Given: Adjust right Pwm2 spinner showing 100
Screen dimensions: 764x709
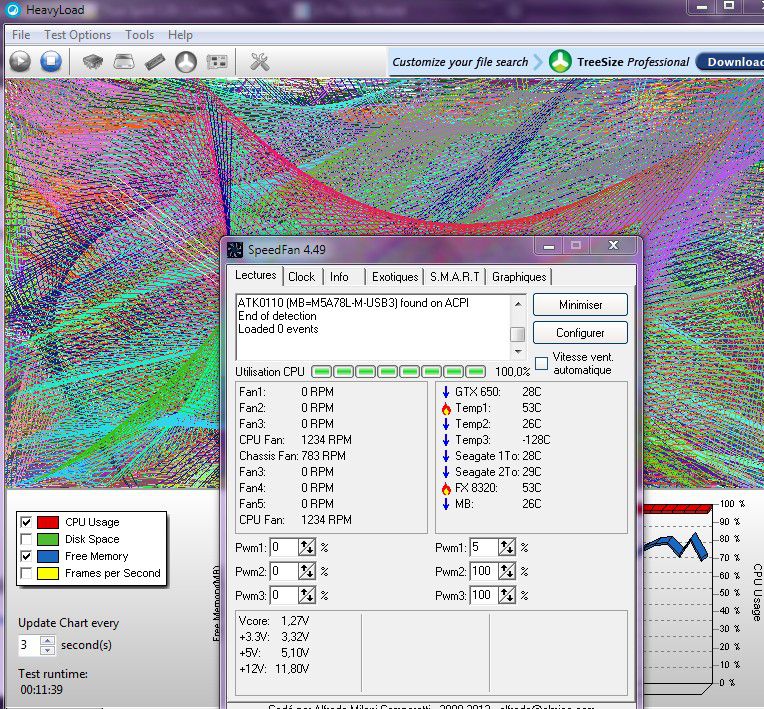Looking at the screenshot, I should coord(506,571).
